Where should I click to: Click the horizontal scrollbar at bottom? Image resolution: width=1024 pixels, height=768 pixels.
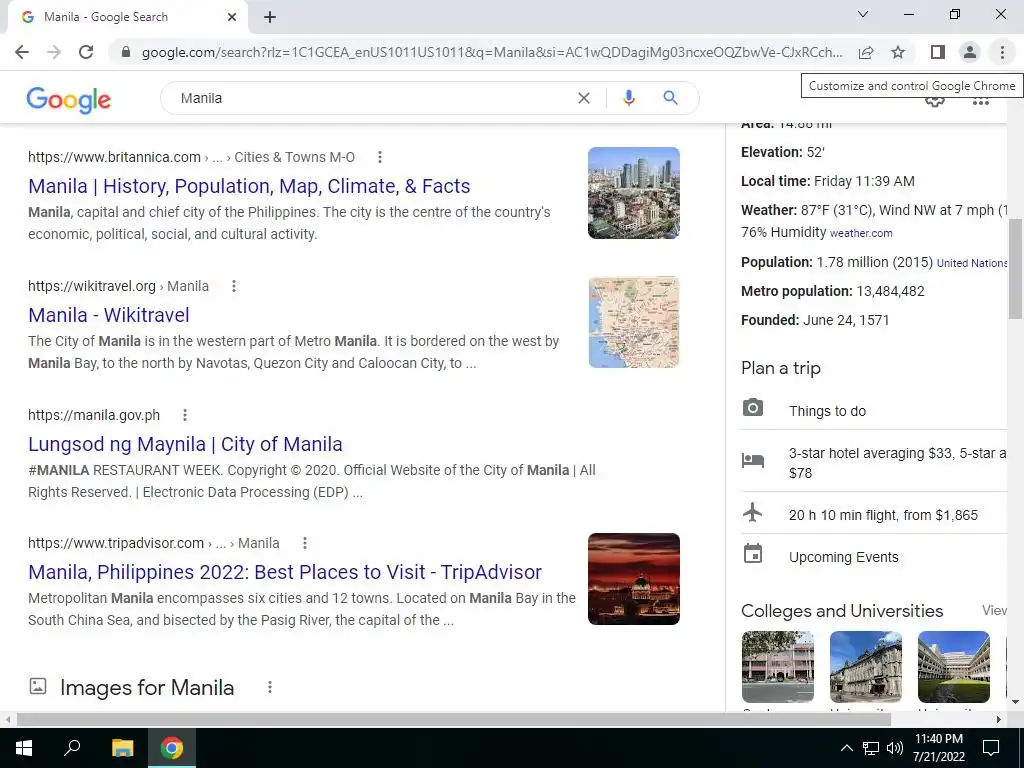tap(453, 719)
